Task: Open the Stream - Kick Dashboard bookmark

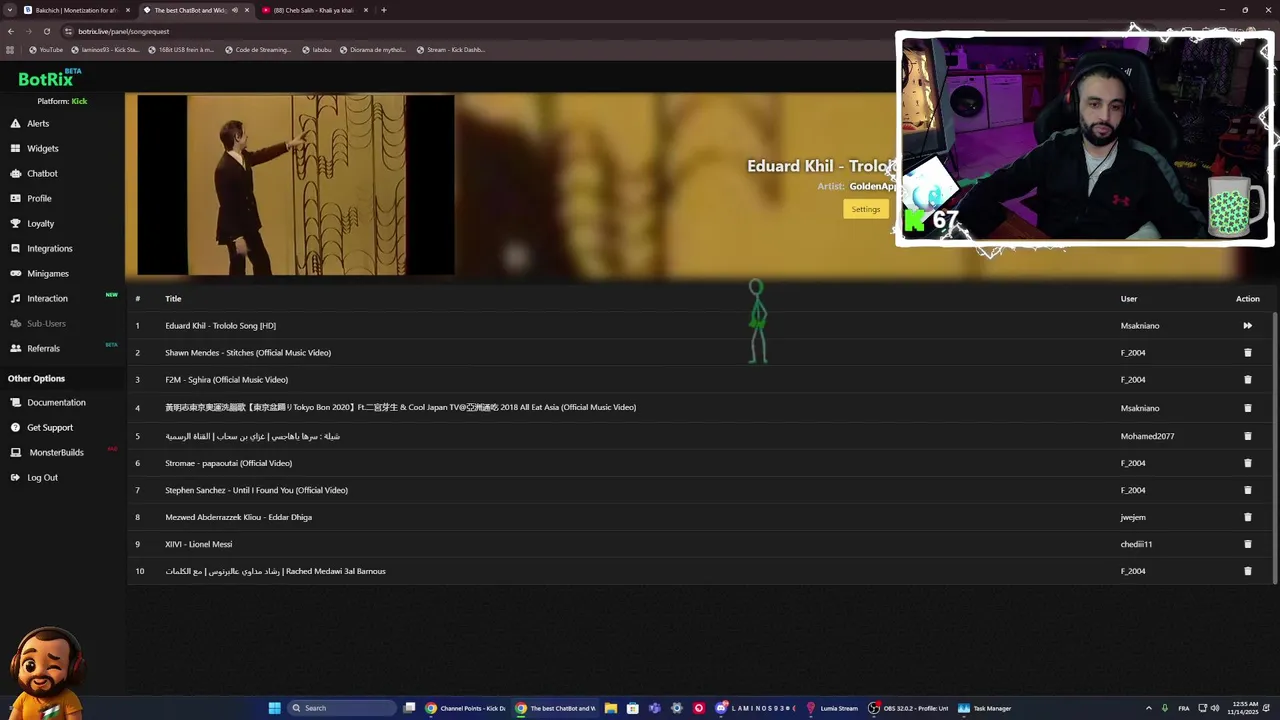Action: click(x=449, y=49)
